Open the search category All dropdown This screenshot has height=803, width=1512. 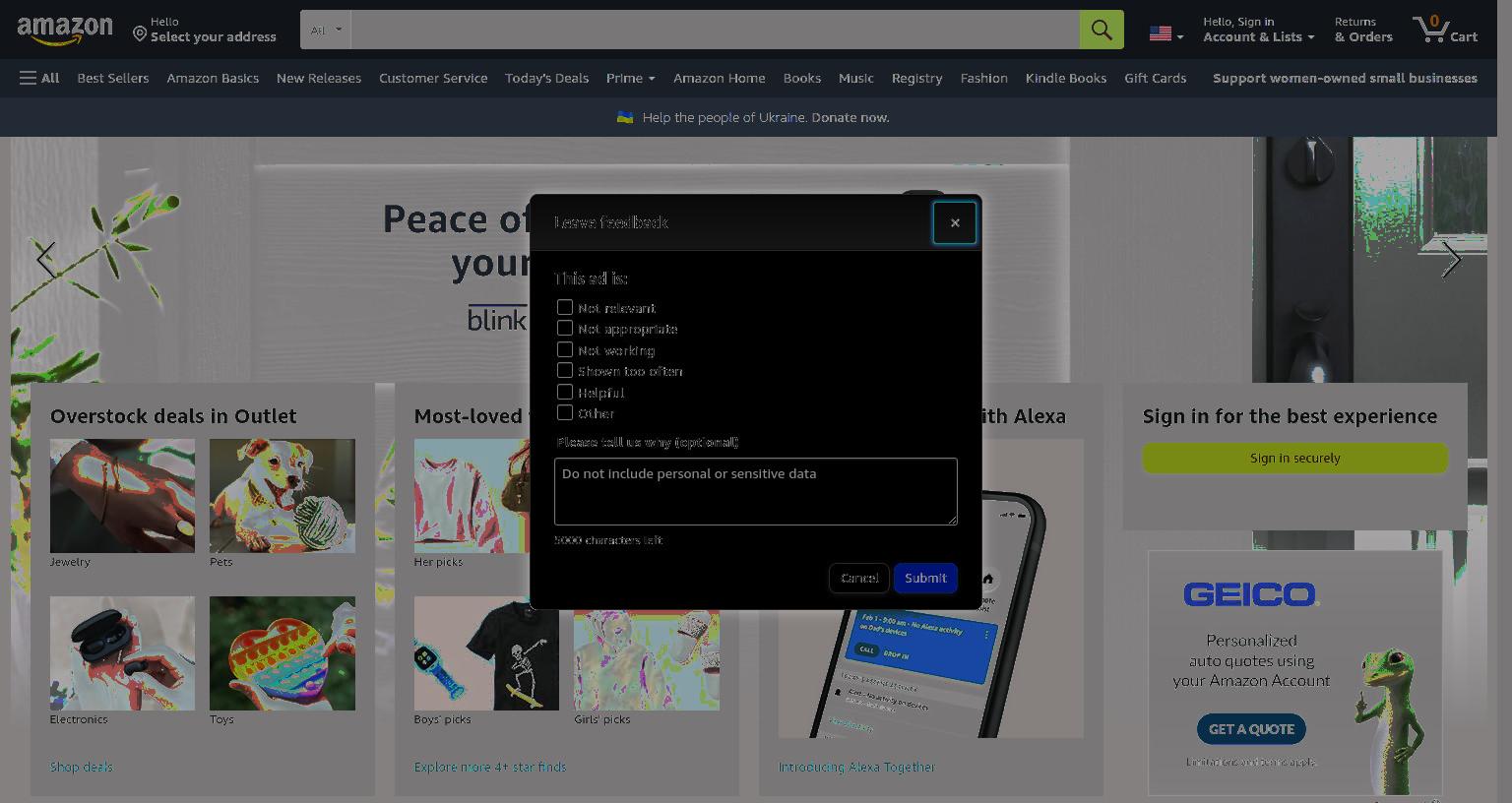[326, 30]
